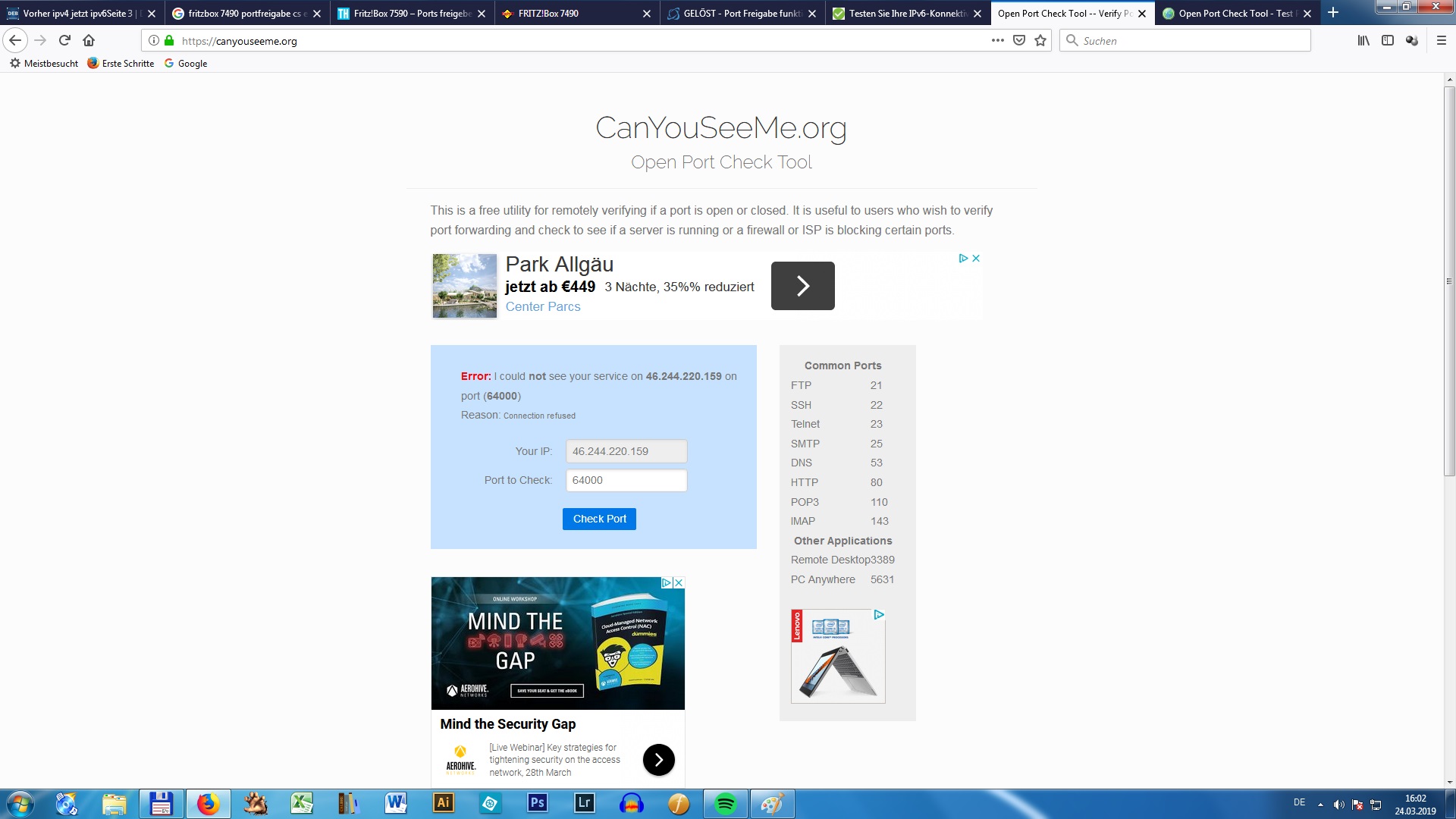1456x819 pixels.
Task: Open Windows Start menu
Action: click(x=20, y=804)
